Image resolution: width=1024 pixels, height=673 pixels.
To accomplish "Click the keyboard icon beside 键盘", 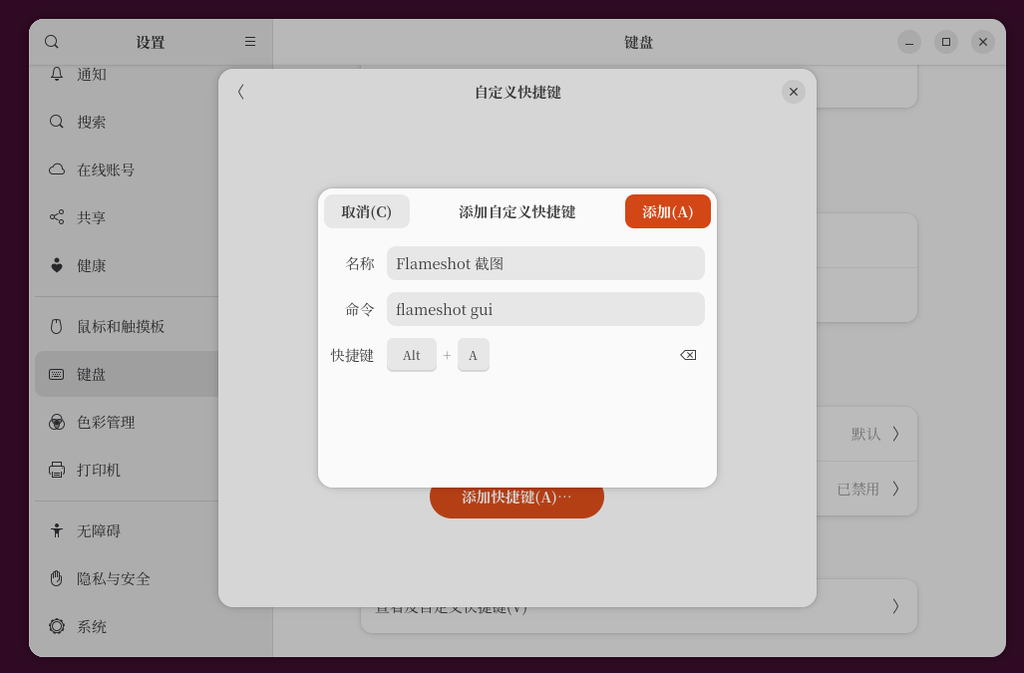I will 57,374.
